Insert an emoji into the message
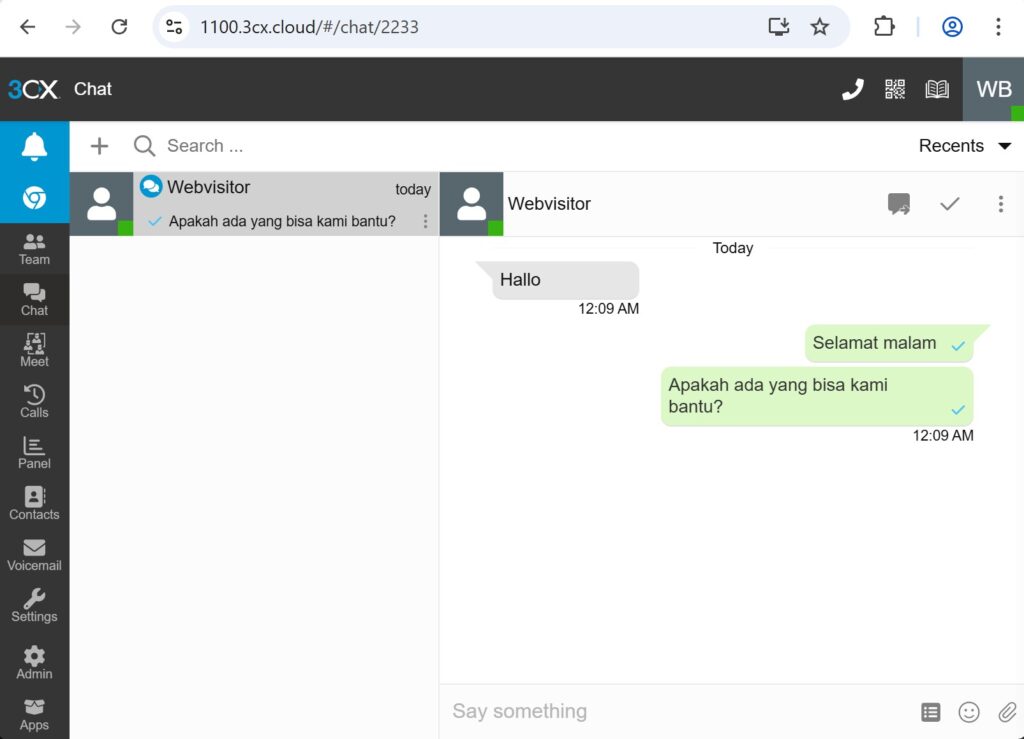Screen dimensions: 1024x739 968,711
